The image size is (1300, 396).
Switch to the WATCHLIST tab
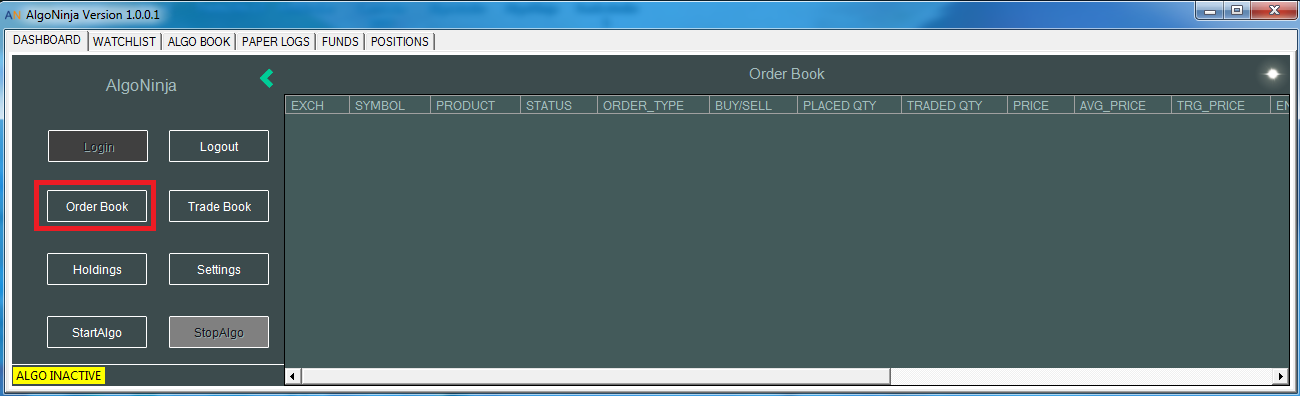[x=125, y=41]
